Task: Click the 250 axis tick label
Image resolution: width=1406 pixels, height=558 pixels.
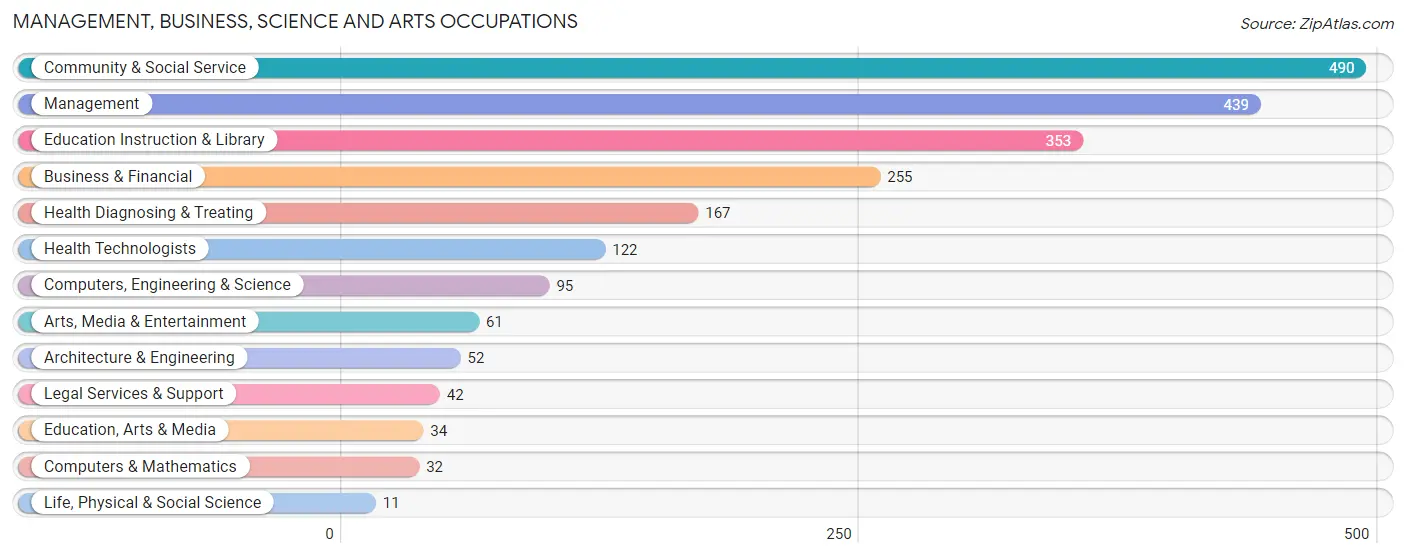Action: pyautogui.click(x=839, y=534)
